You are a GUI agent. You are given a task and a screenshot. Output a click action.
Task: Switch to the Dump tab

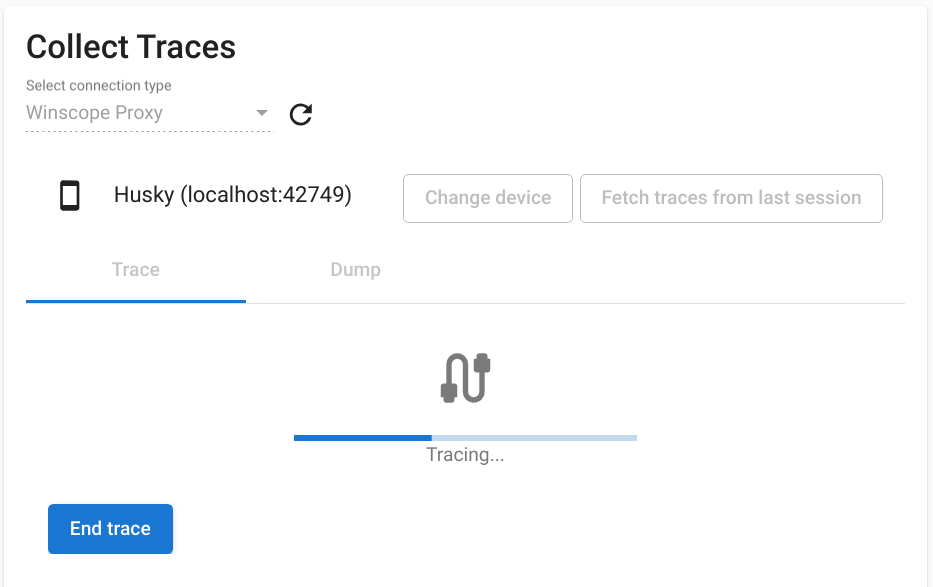coord(355,269)
